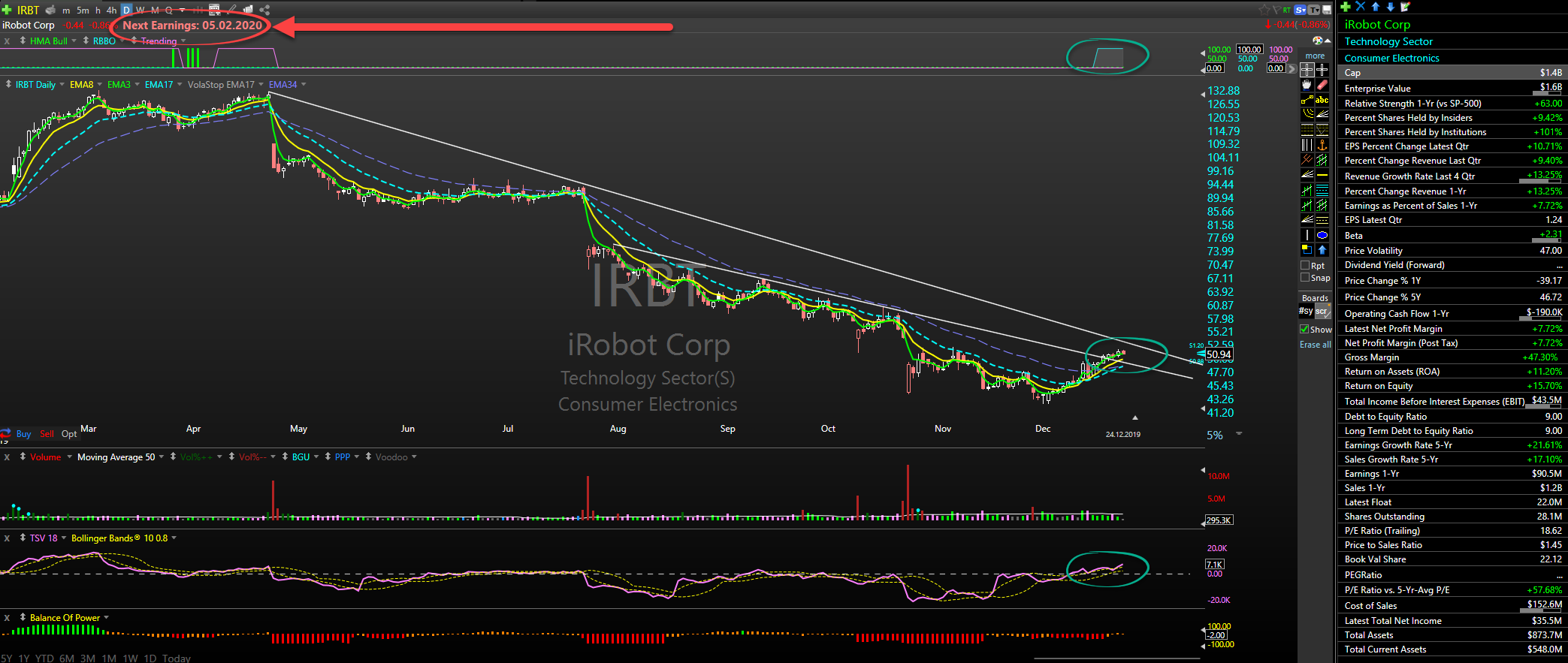Click the share icon in chart toolbar
The height and width of the screenshot is (663, 1568).
pos(264,10)
